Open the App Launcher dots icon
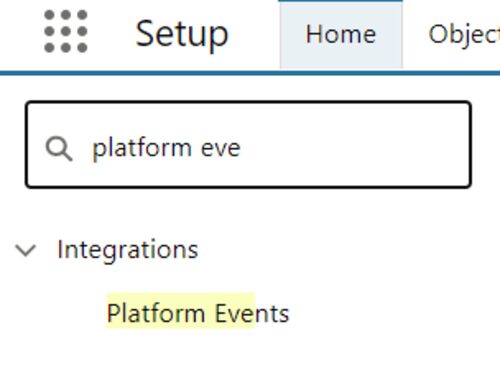Viewport: 500px width, 378px height. point(66,31)
